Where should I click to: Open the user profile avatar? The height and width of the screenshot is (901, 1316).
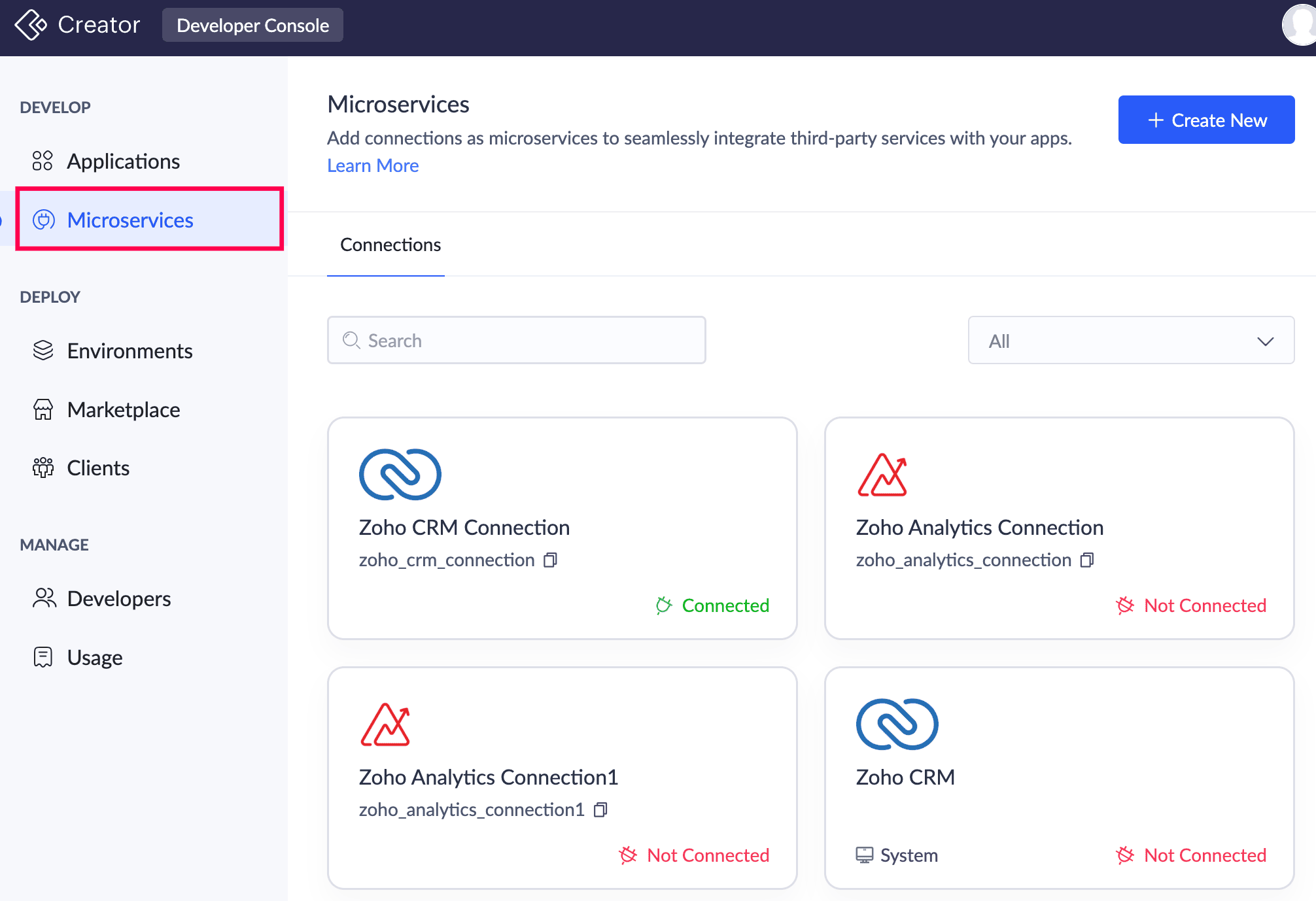(x=1300, y=25)
